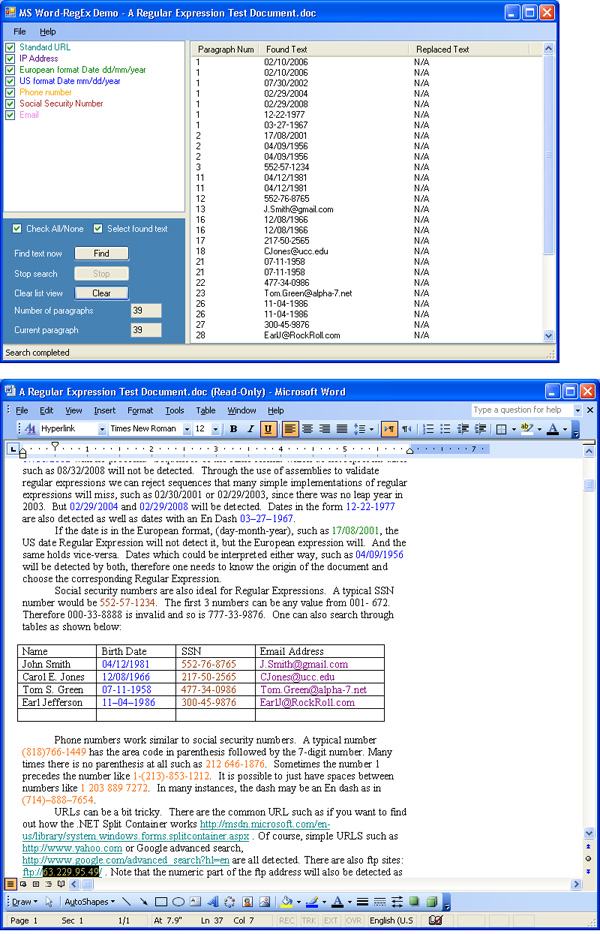Click the Fill Color paint bucket swatch
Screen dimensions: 600x934
[287, 902]
